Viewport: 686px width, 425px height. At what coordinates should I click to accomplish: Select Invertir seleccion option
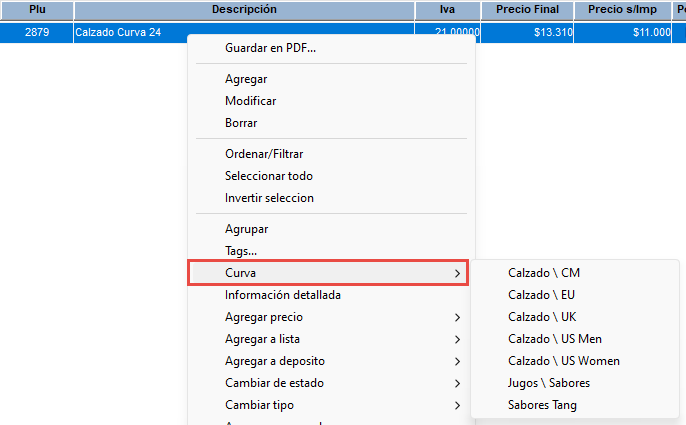tap(269, 198)
